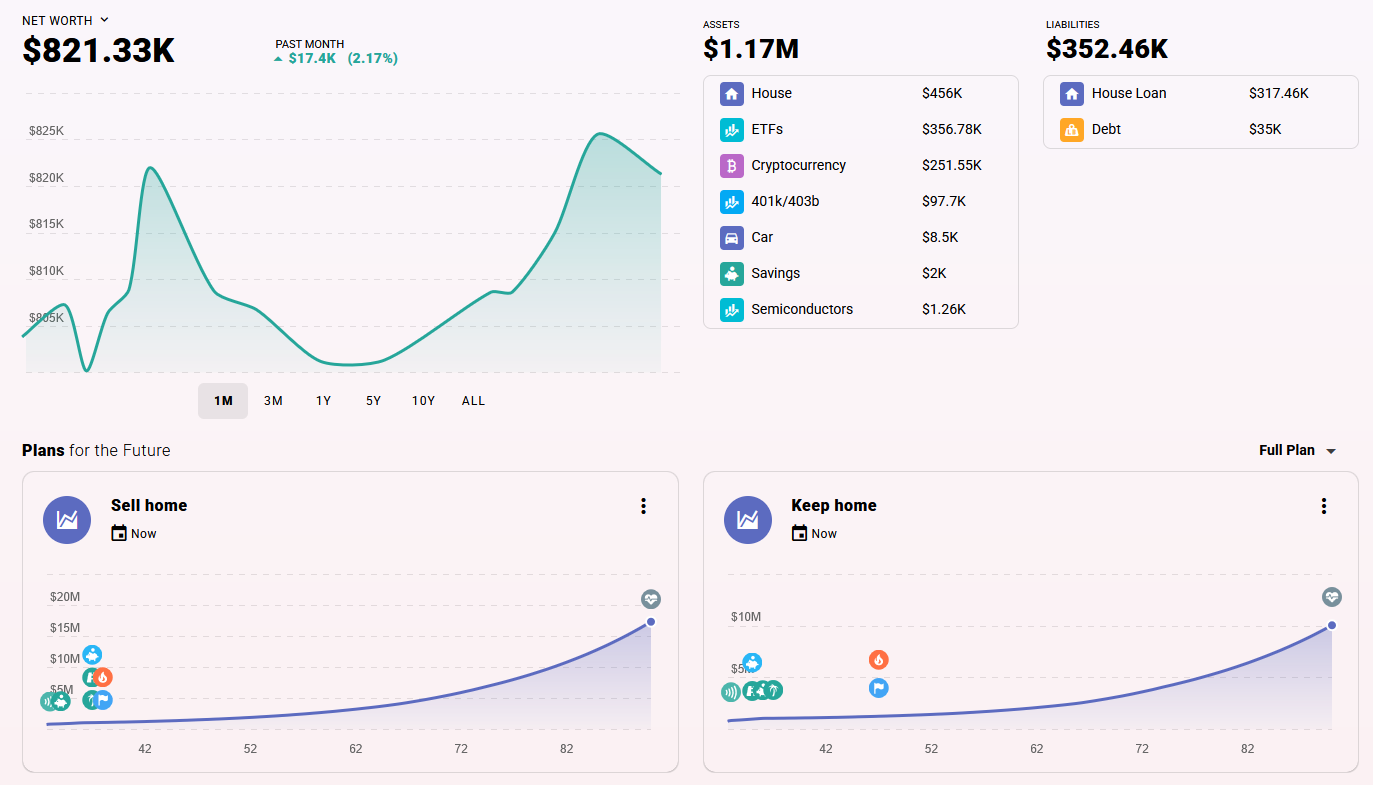This screenshot has height=785, width=1373.
Task: Select the ALL time range
Action: (x=473, y=401)
